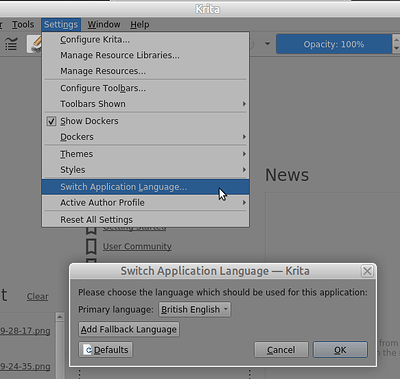Collapse the open Settings menu
The height and width of the screenshot is (379, 400).
61,25
